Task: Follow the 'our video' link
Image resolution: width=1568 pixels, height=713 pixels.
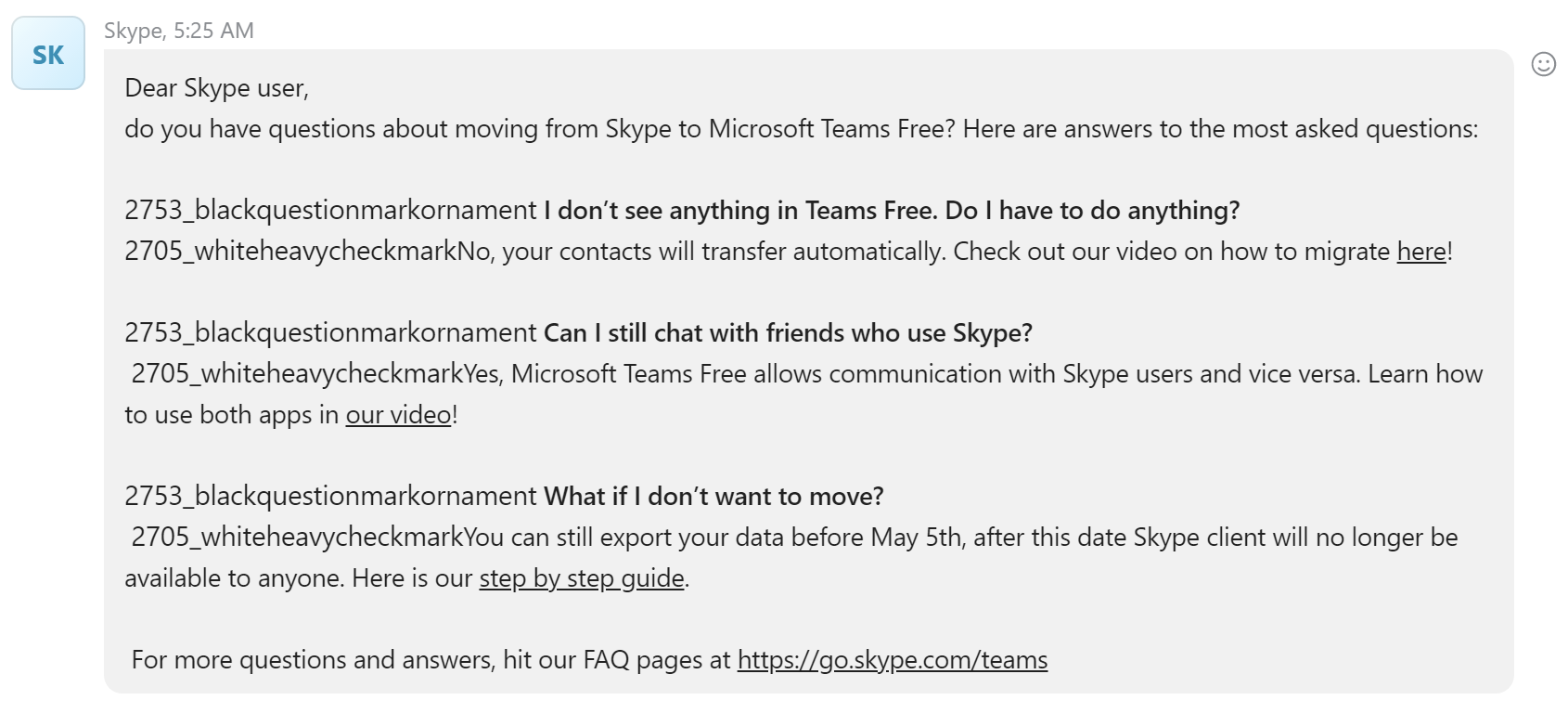Action: pyautogui.click(x=398, y=415)
